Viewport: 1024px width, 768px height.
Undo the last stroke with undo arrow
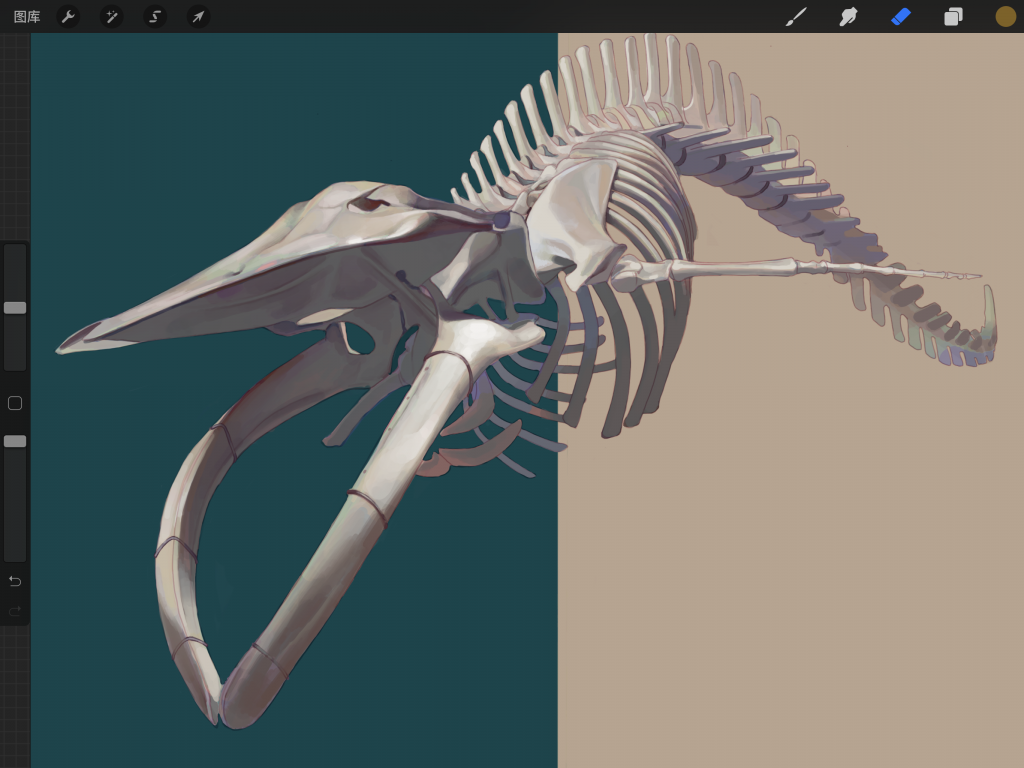point(15,581)
